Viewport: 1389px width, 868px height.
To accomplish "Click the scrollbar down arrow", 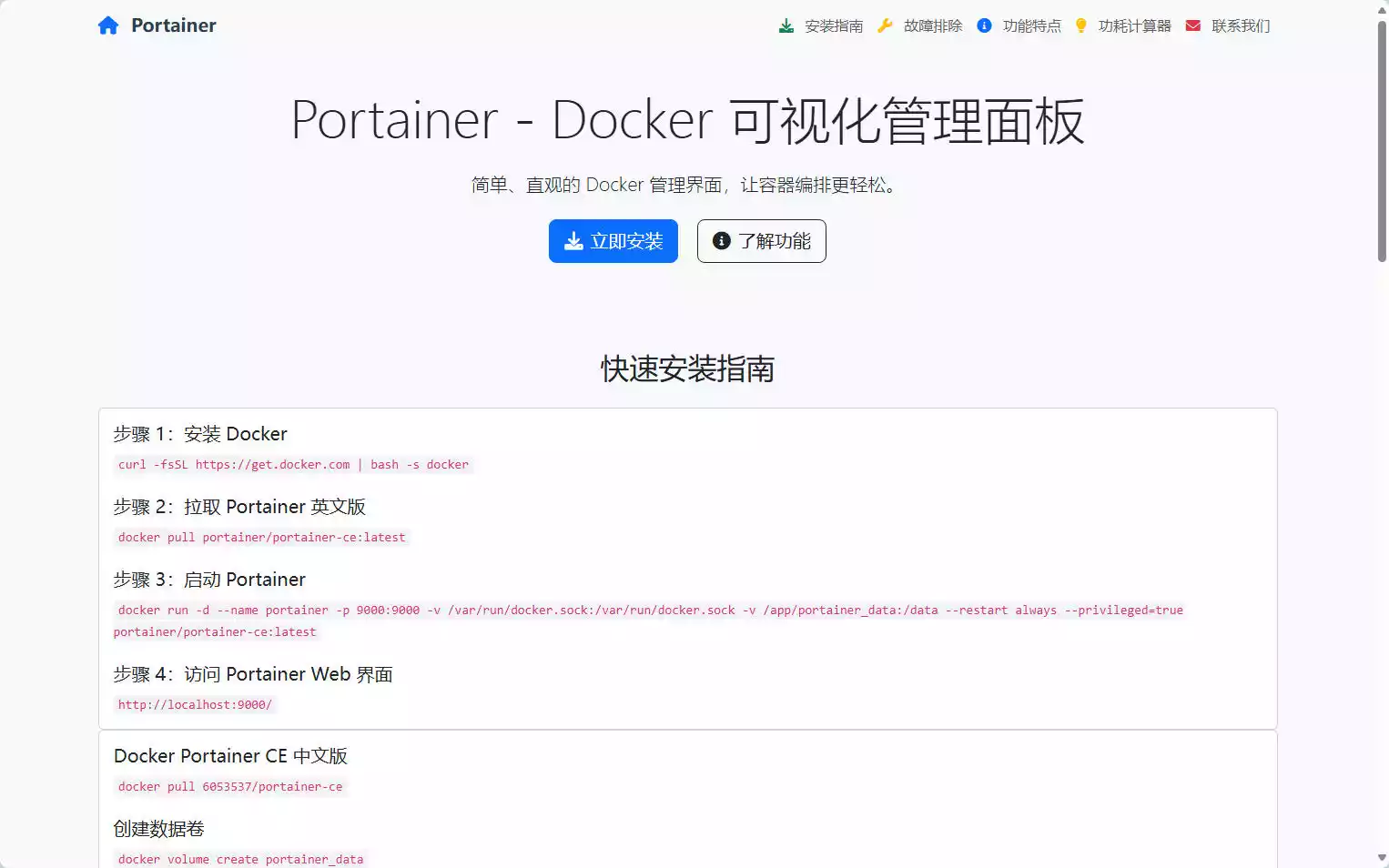I will (x=1382, y=858).
